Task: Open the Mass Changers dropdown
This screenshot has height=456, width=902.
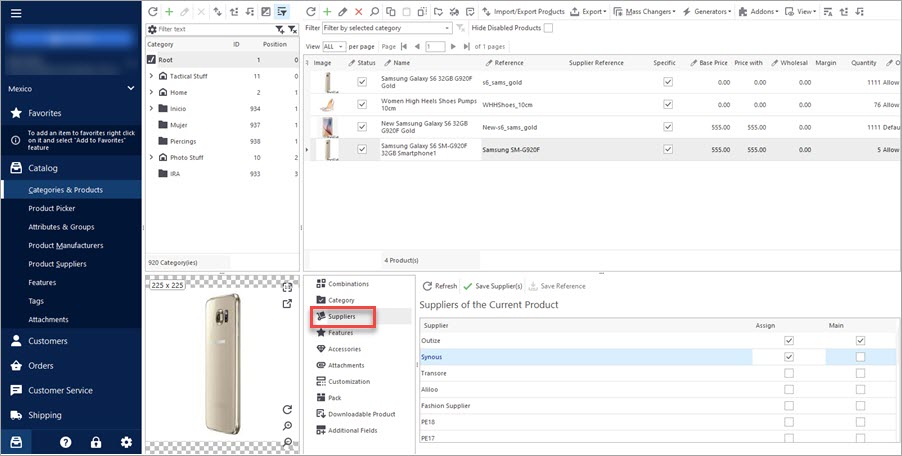Action: click(644, 12)
